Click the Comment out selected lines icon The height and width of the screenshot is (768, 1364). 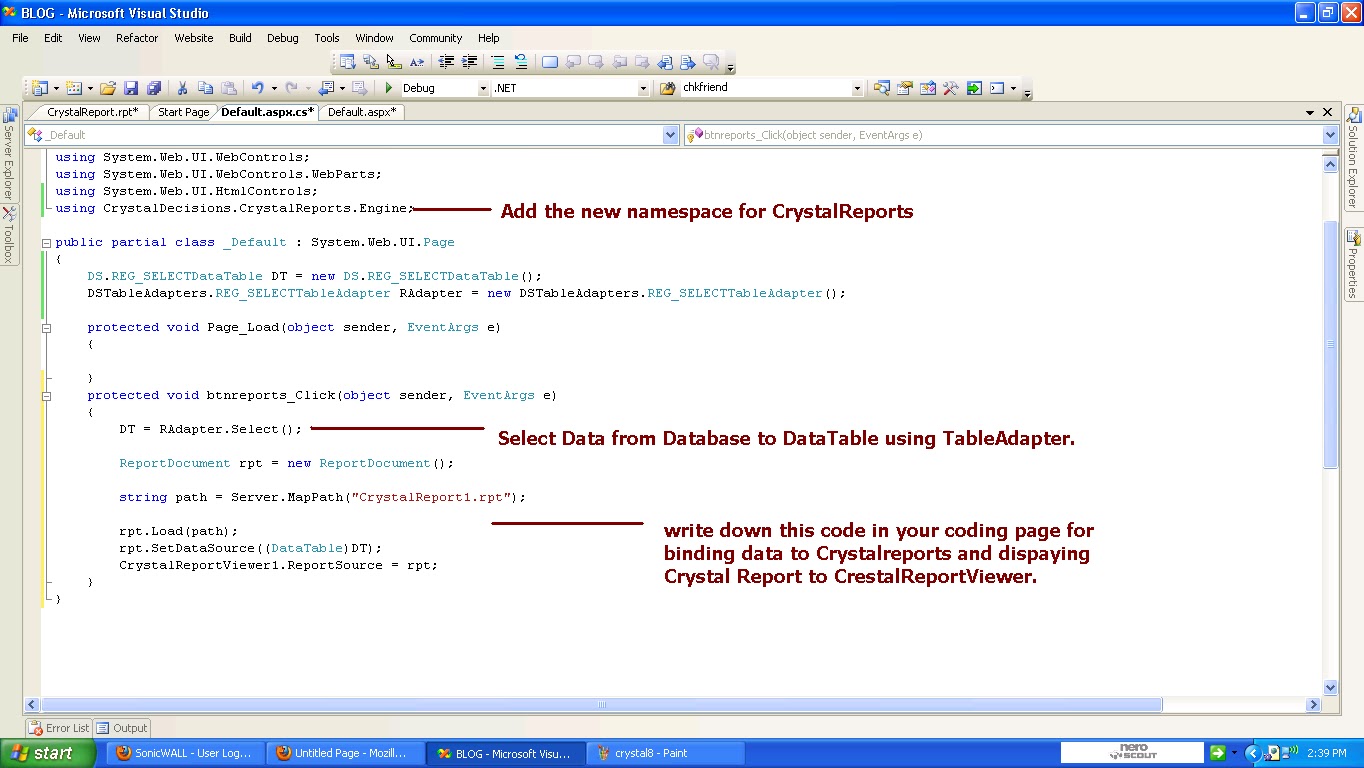pos(498,62)
